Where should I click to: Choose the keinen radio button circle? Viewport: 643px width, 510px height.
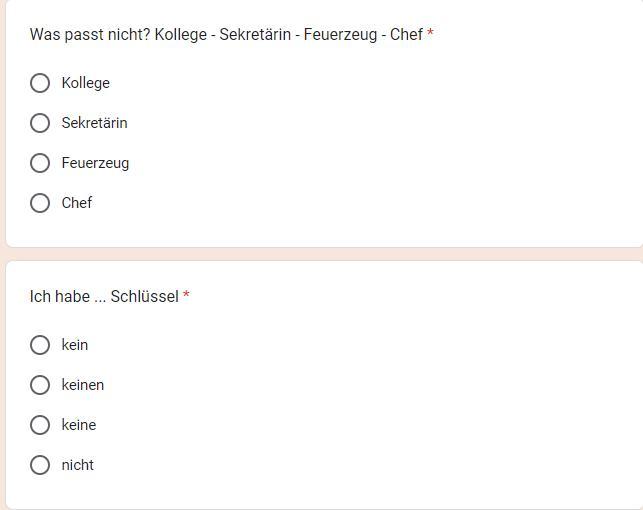(x=40, y=385)
